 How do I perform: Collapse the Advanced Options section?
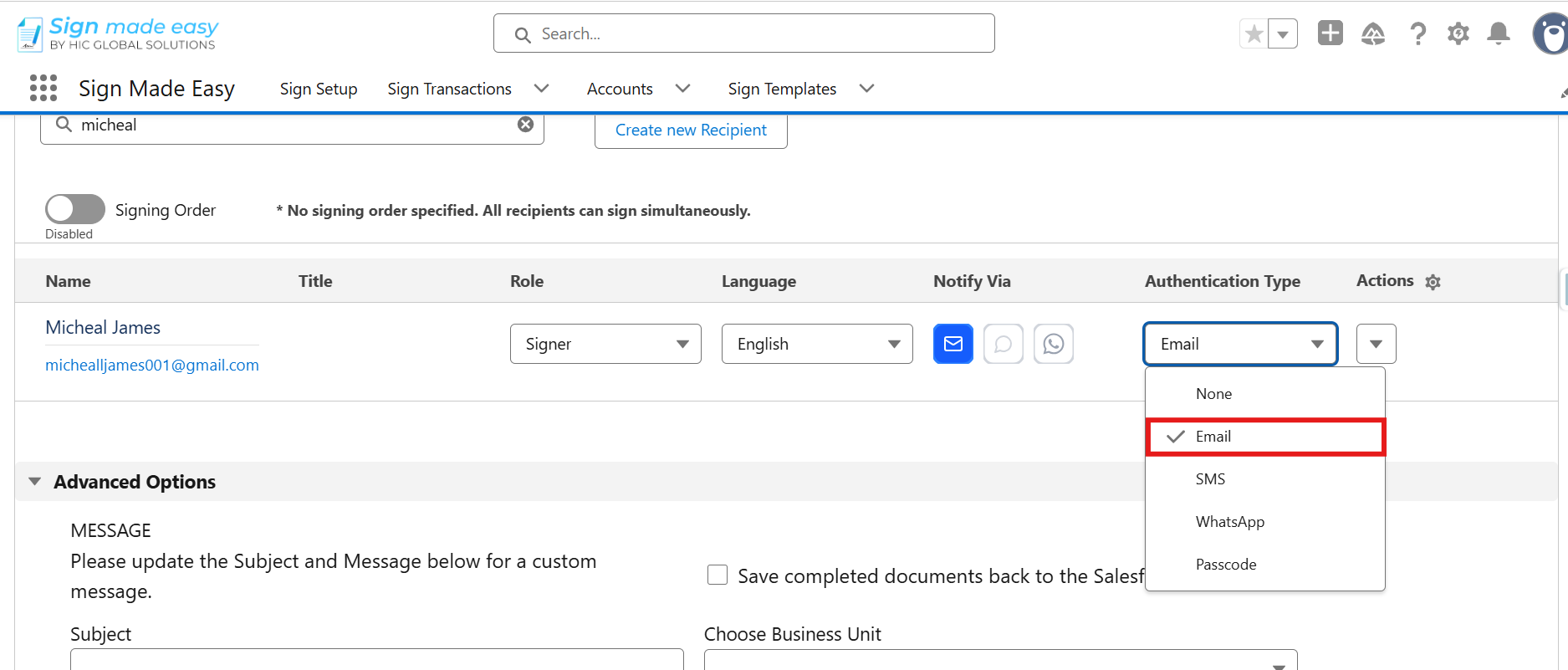pyautogui.click(x=35, y=482)
